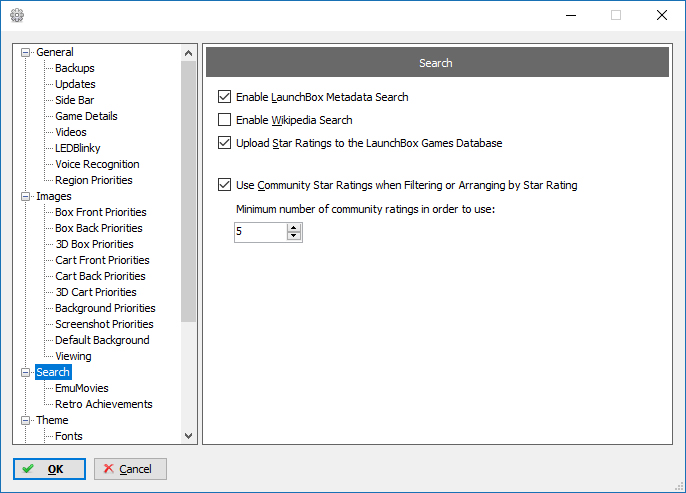Open the Images settings section
This screenshot has width=686, height=493.
[54, 196]
